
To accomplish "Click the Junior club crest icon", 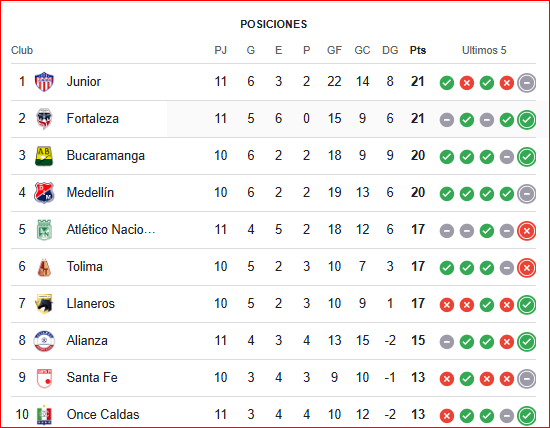I will (x=44, y=82).
